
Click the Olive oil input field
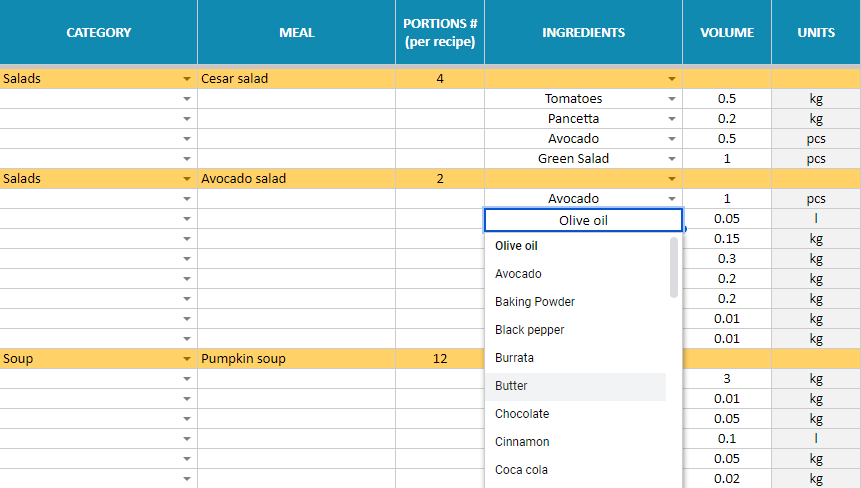tap(583, 221)
